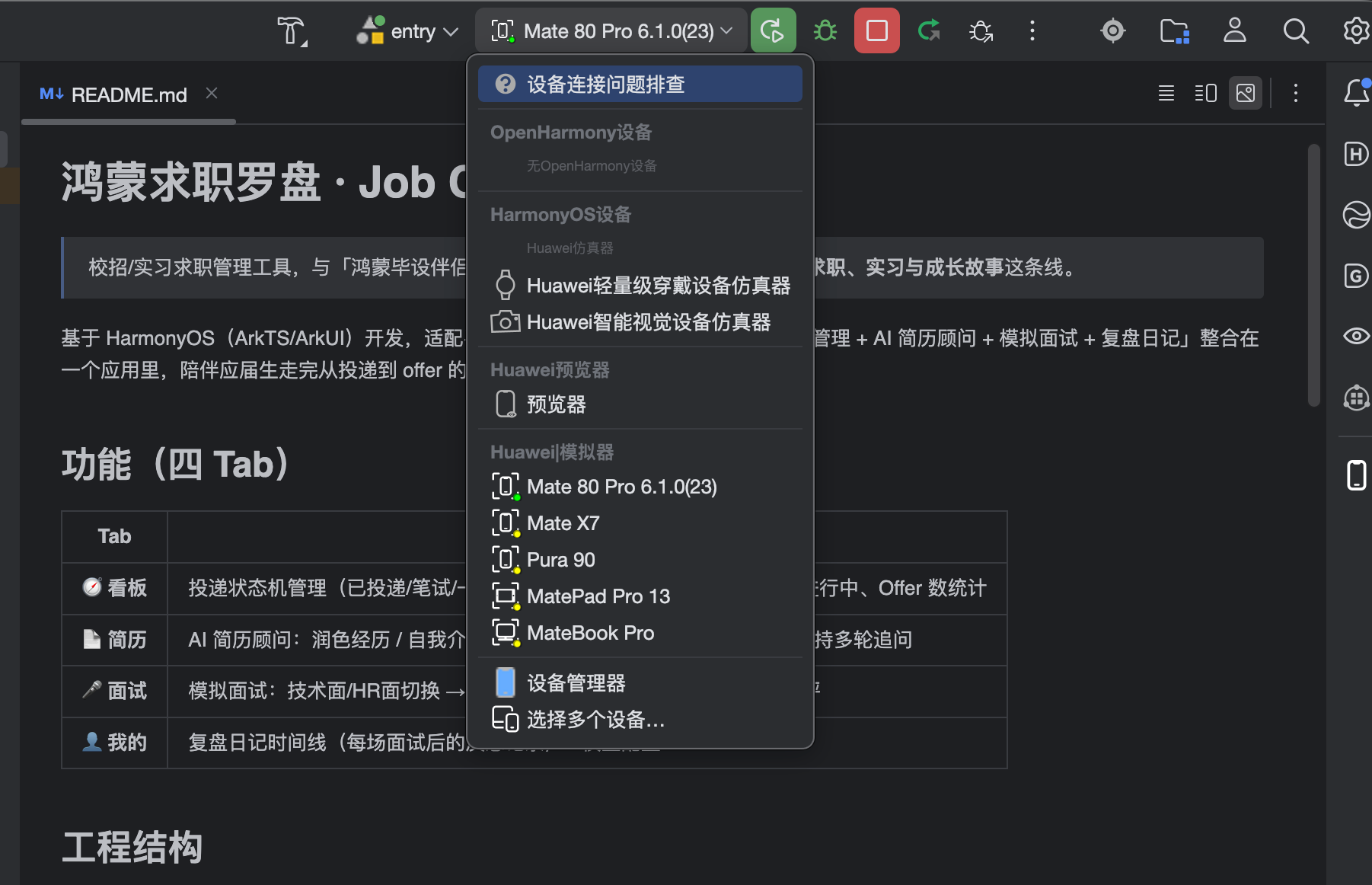1372x885 pixels.
Task: Click the Tab table header cell
Action: click(114, 536)
